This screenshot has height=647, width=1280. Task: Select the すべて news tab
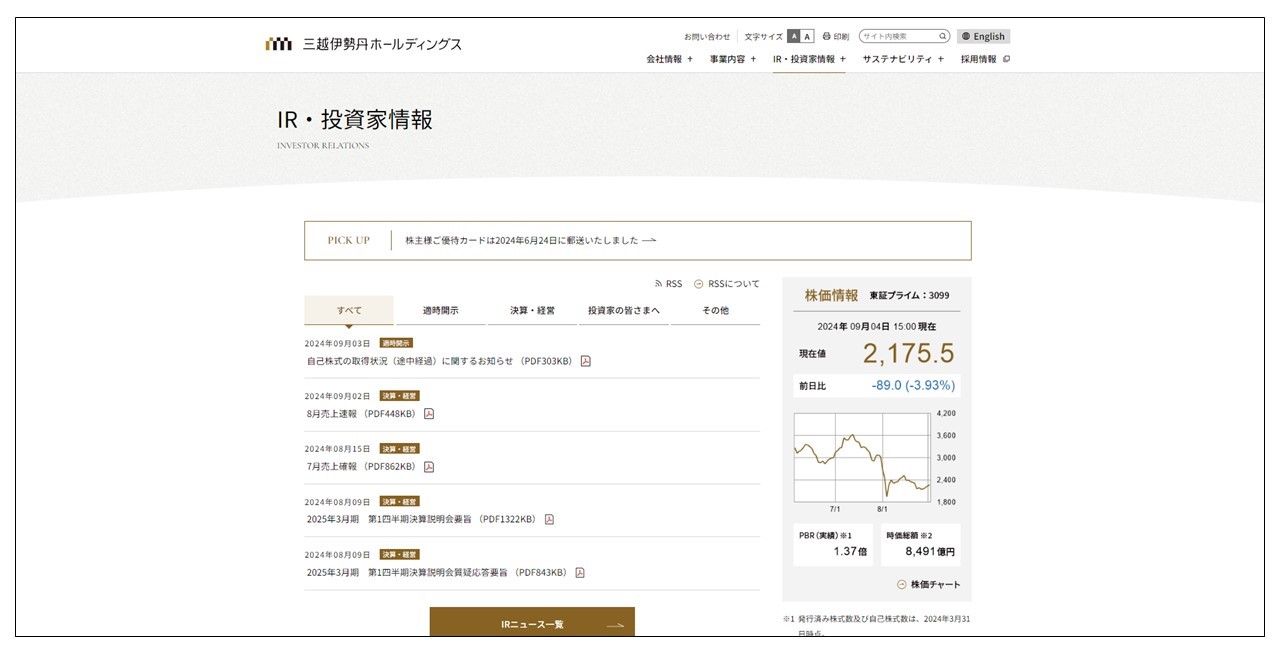coord(349,310)
